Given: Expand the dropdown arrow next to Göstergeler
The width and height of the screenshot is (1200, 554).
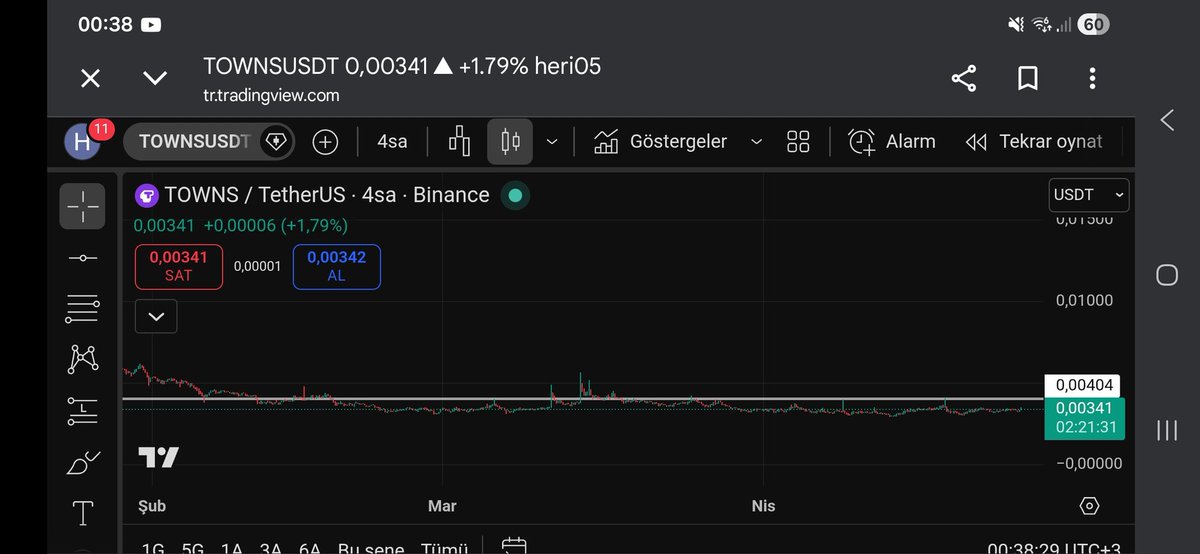Looking at the screenshot, I should (x=756, y=142).
